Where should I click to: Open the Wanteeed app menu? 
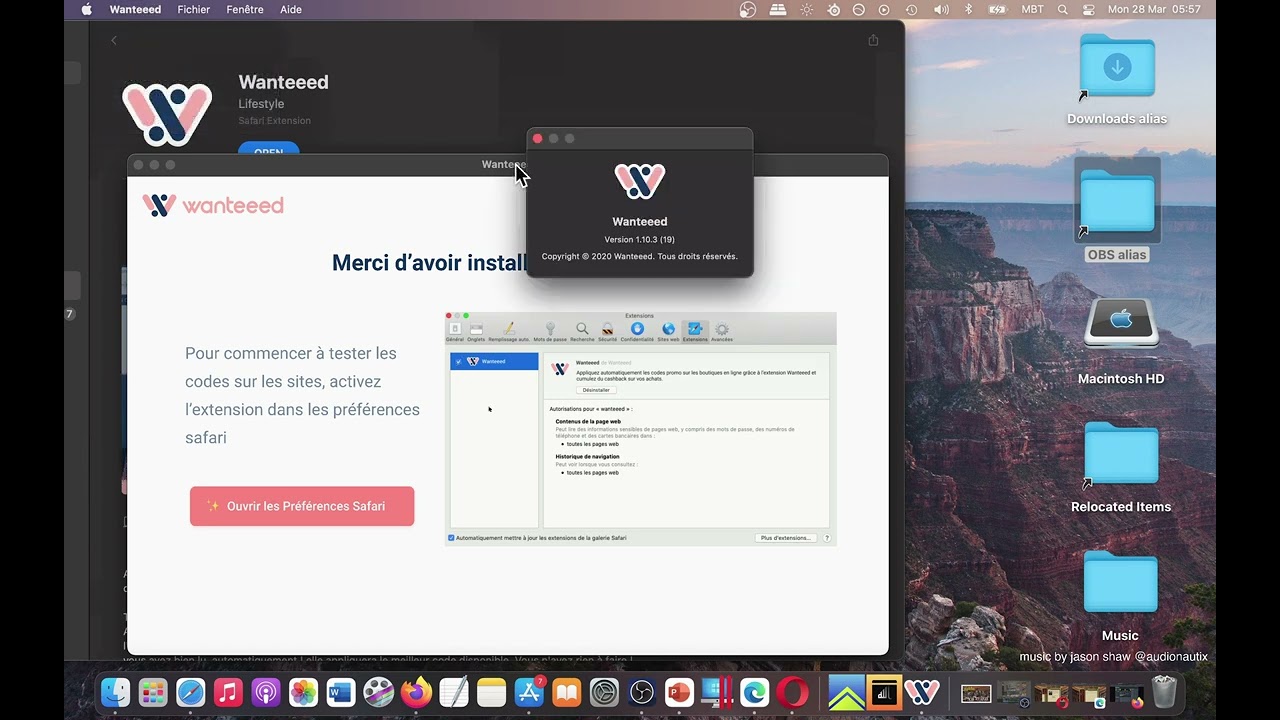coord(135,9)
